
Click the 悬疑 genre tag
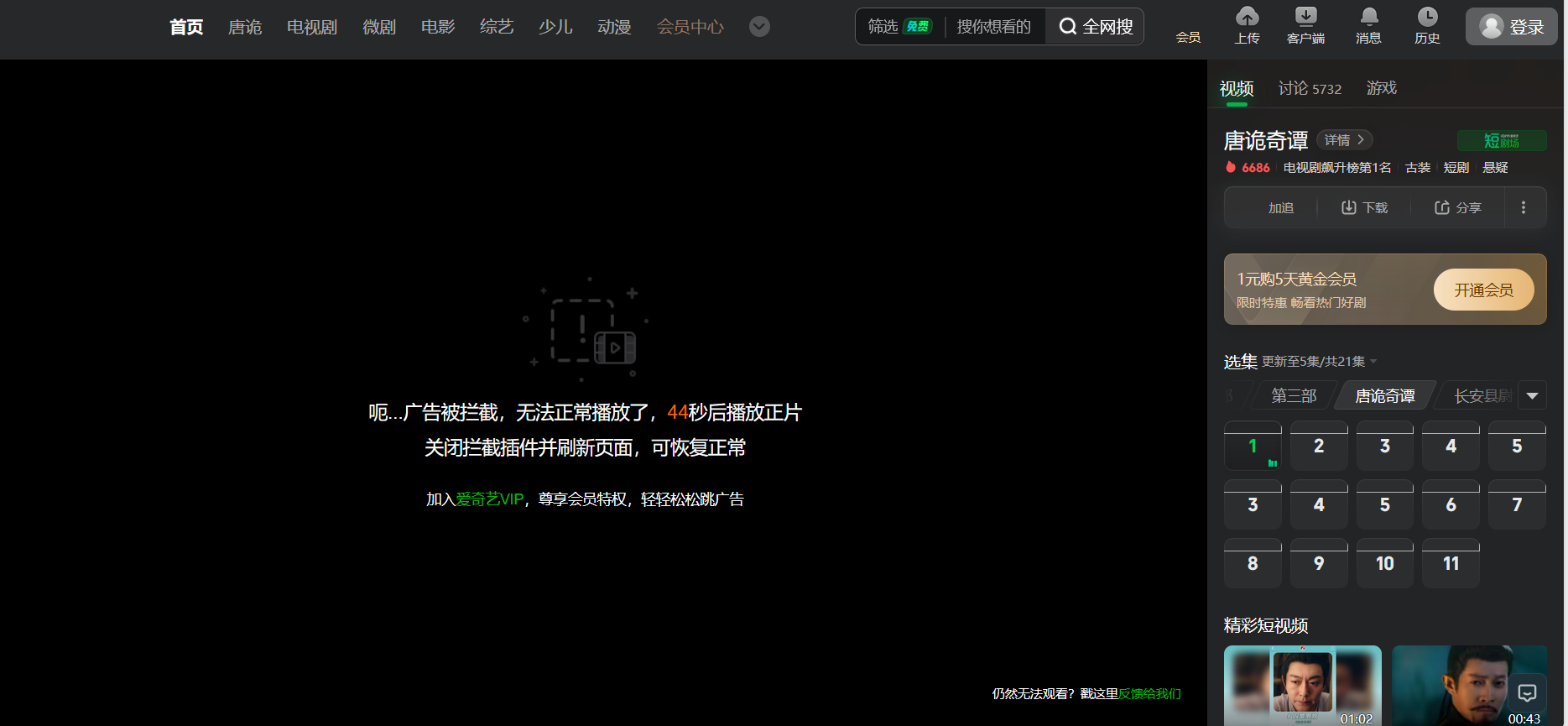click(1495, 168)
